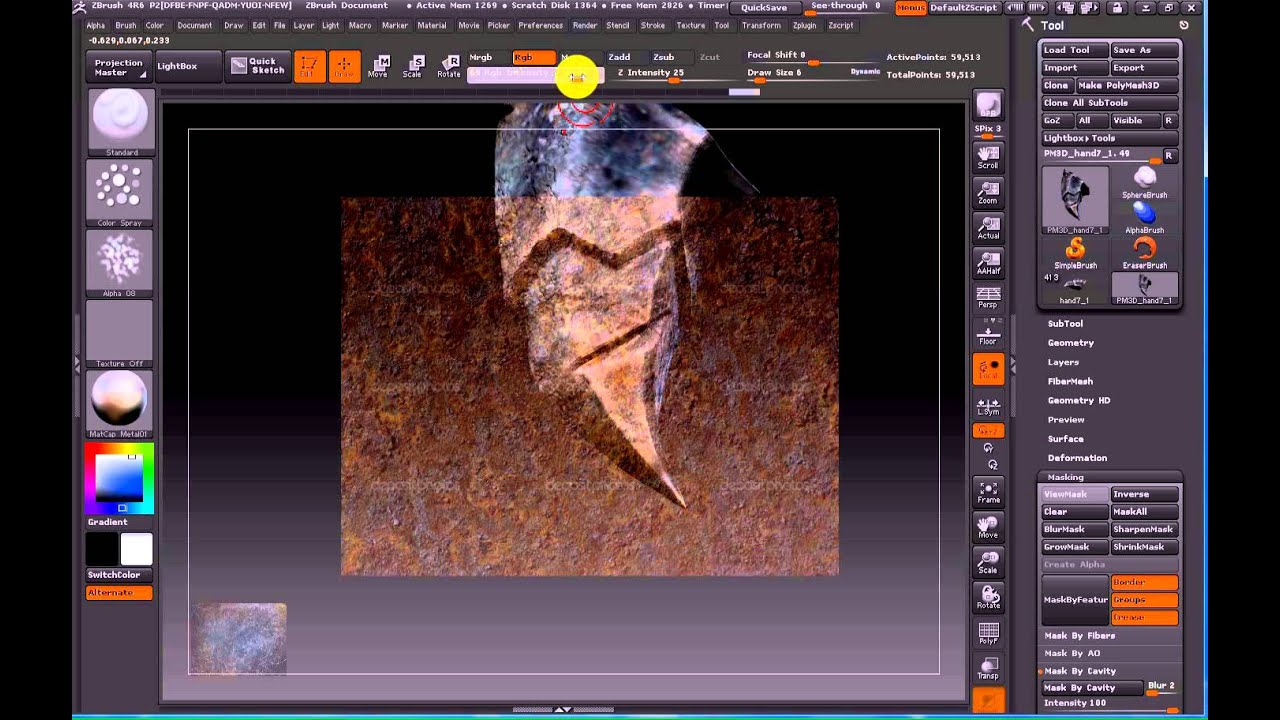Toggle L.Sym local symmetry
The image size is (1280, 720).
988,404
